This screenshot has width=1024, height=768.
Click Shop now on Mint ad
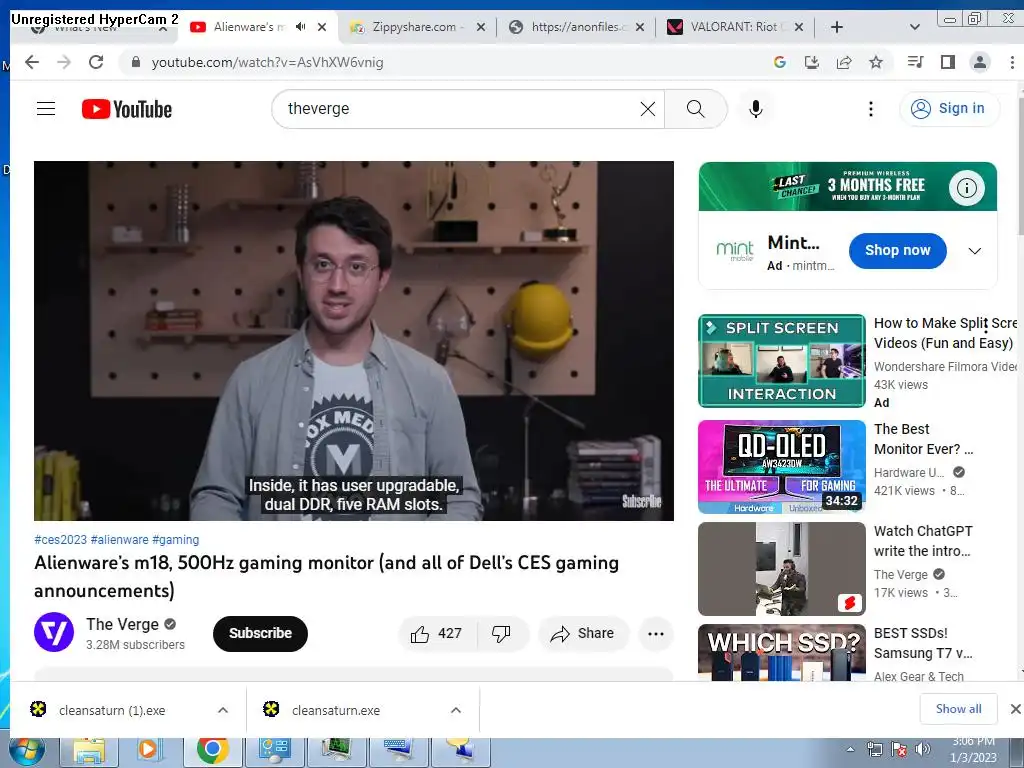897,250
